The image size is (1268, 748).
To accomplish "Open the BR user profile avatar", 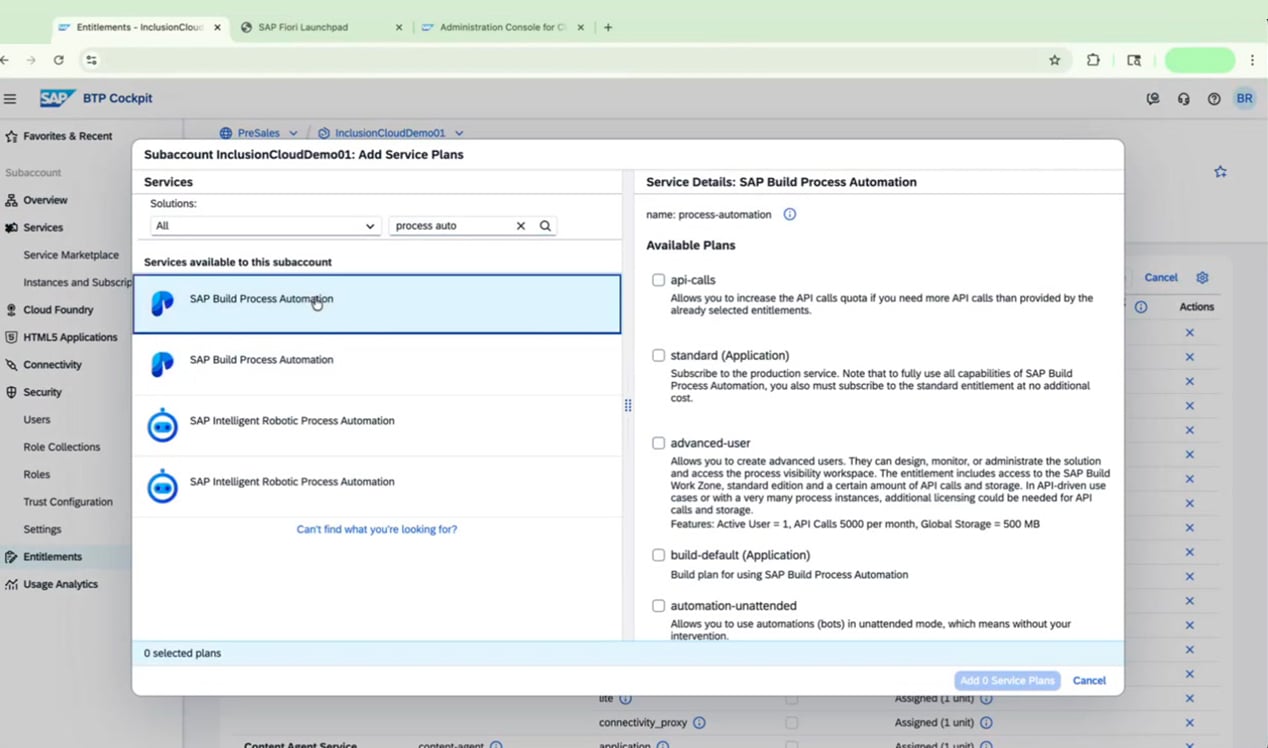I will pos(1244,98).
